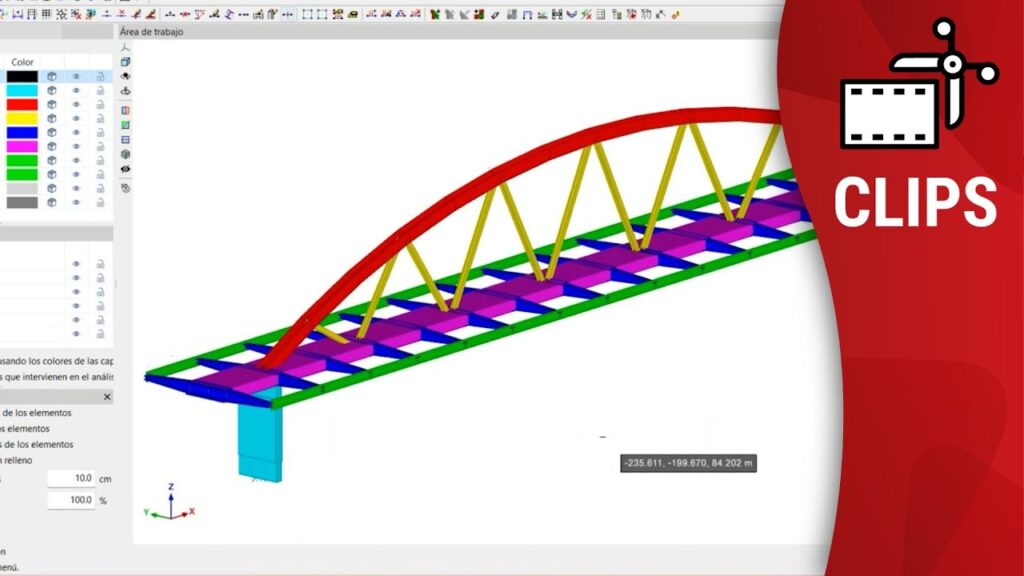1024x576 pixels.
Task: Click the wireframe cube icon in vertical toolbar
Action: (125, 61)
